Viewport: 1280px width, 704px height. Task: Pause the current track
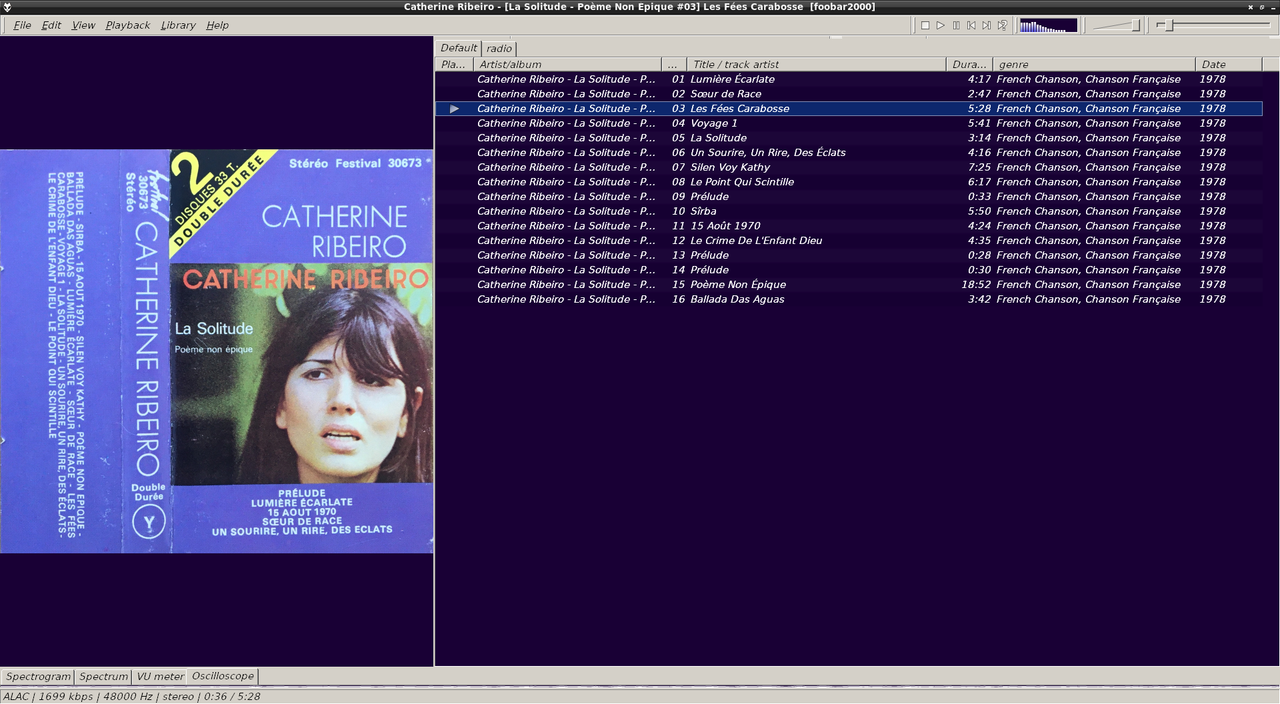[x=956, y=25]
